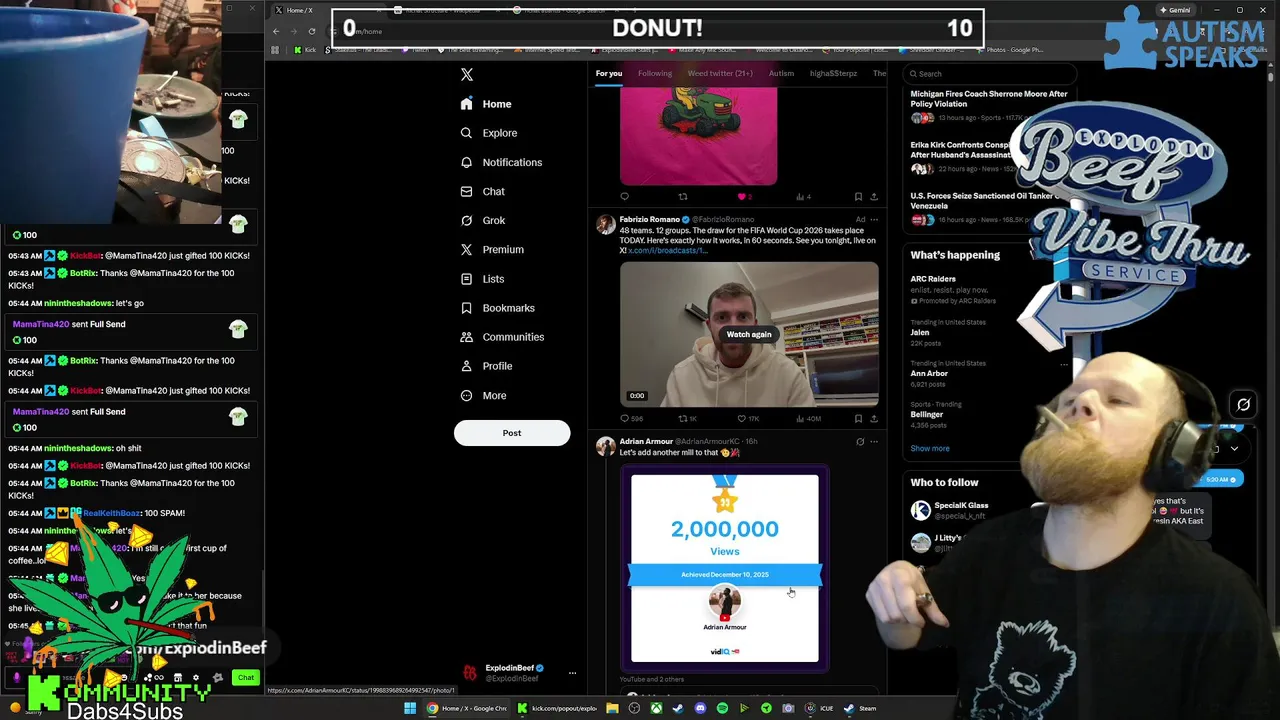Viewport: 1280px width, 720px height.
Task: Reply to Fabrizio Romano's post
Action: 632,419
